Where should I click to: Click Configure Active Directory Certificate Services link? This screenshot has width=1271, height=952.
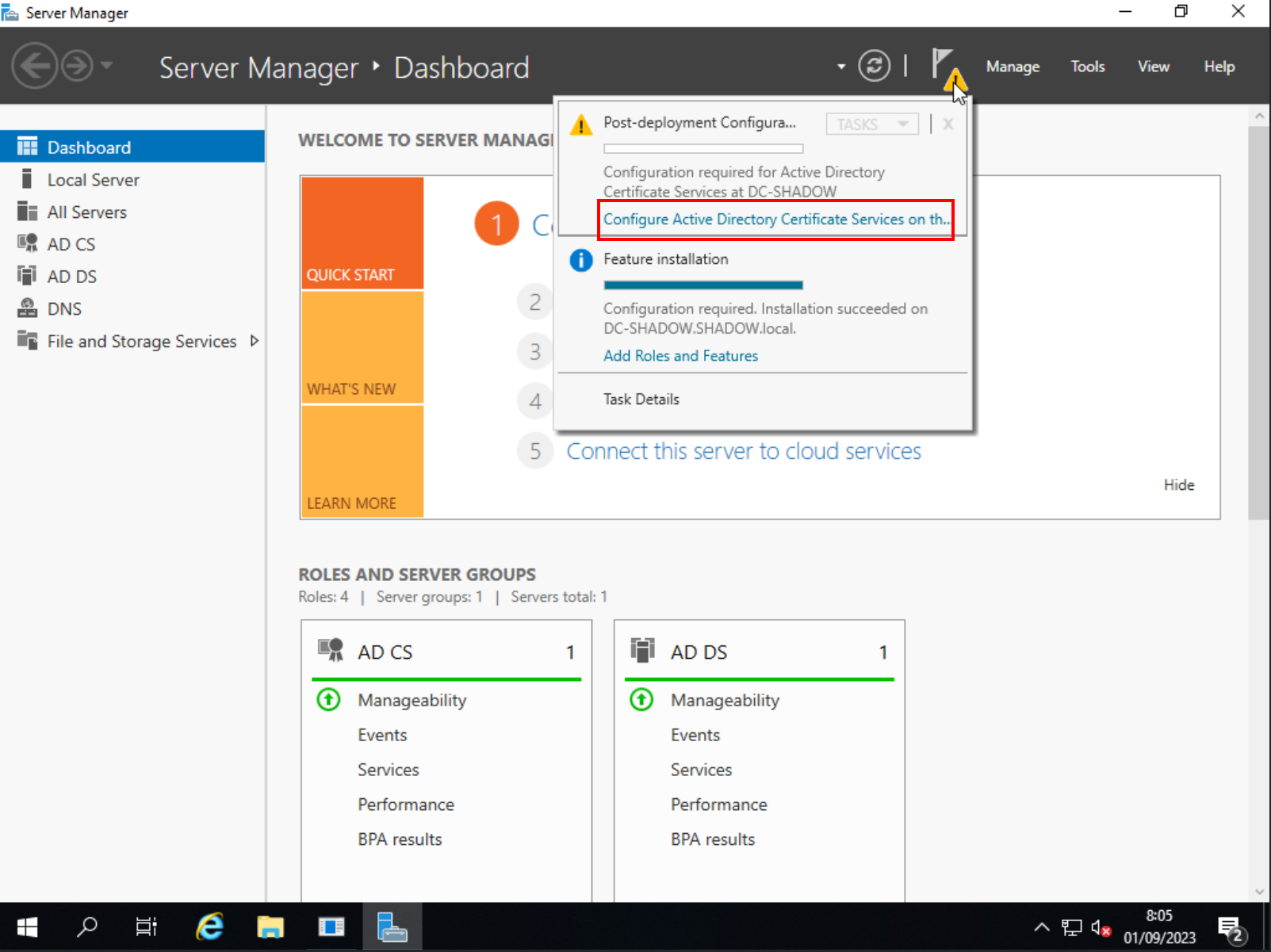click(775, 220)
